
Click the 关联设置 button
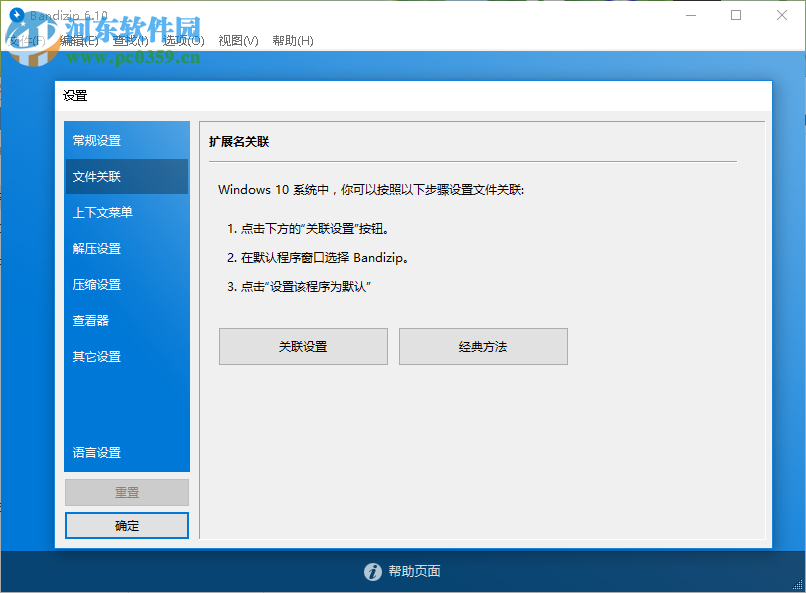pos(303,346)
